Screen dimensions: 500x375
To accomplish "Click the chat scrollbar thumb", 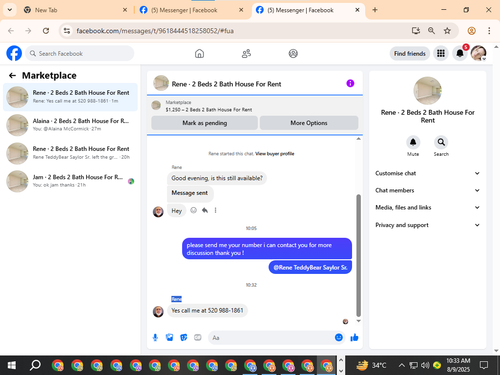I will coord(359,255).
